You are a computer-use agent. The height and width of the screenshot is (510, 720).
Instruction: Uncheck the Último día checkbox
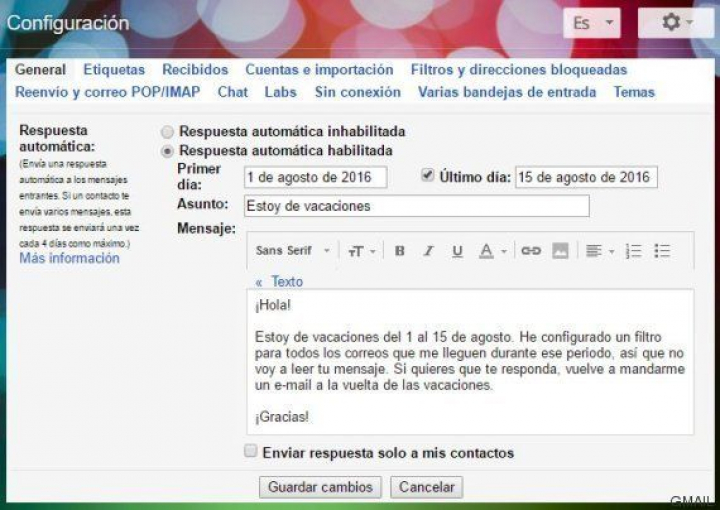click(428, 175)
